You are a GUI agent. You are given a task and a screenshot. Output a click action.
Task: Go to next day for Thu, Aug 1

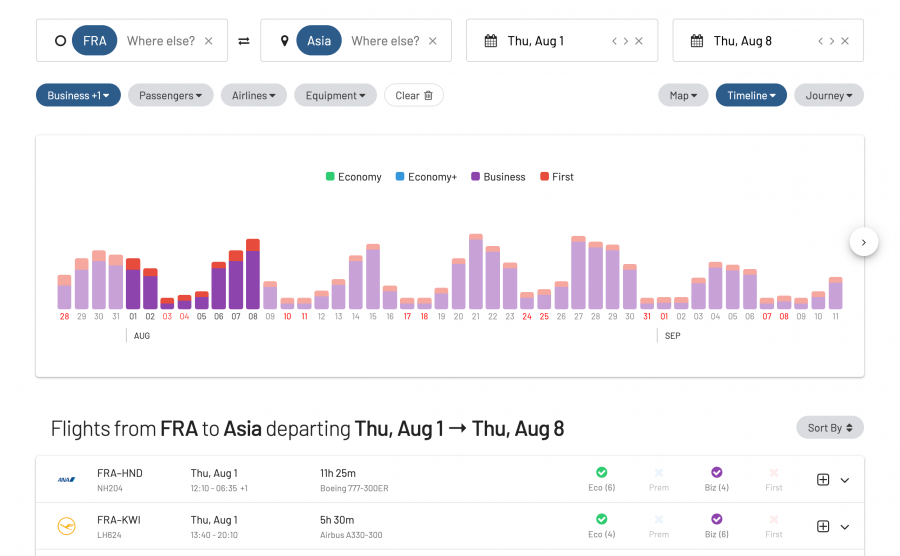pos(626,41)
